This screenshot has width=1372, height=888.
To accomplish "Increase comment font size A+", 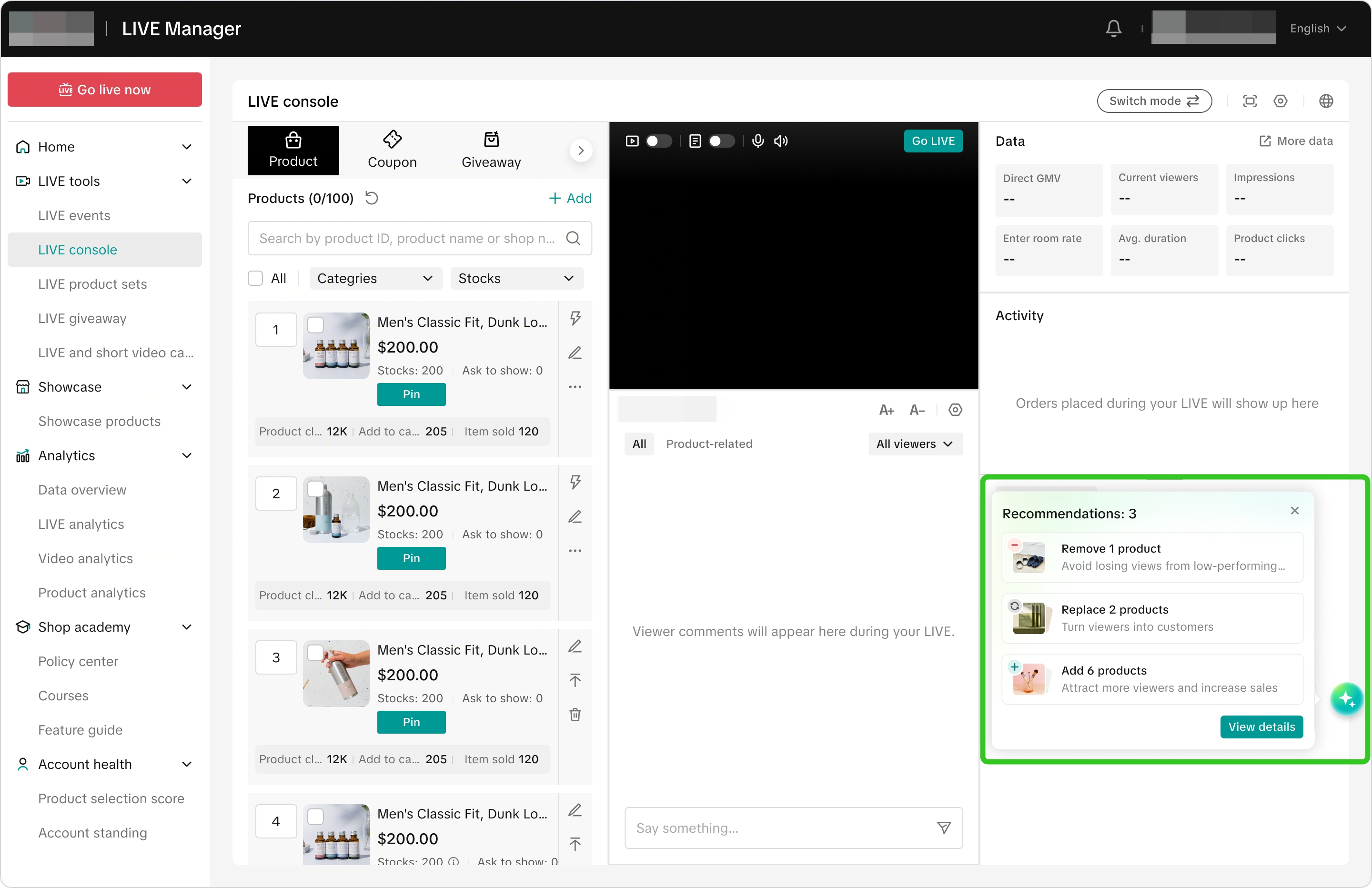I will 886,410.
